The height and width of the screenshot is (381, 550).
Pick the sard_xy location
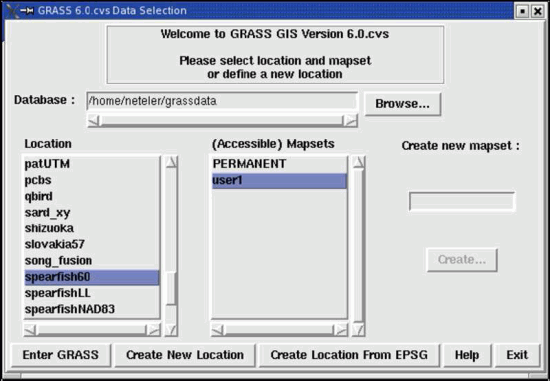point(92,212)
